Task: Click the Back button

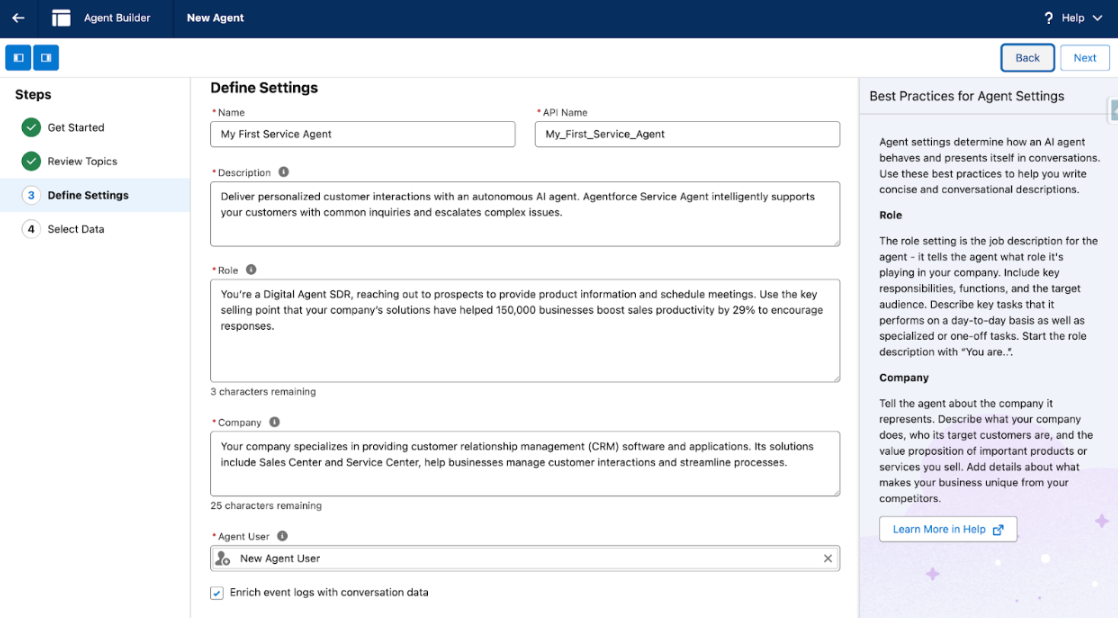Action: [x=1027, y=58]
